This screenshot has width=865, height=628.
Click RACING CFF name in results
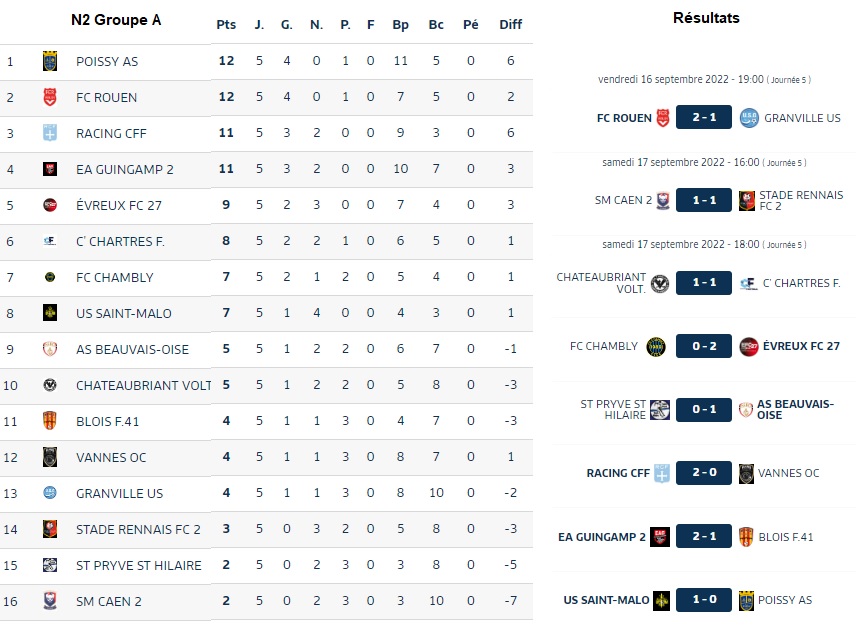(x=618, y=473)
